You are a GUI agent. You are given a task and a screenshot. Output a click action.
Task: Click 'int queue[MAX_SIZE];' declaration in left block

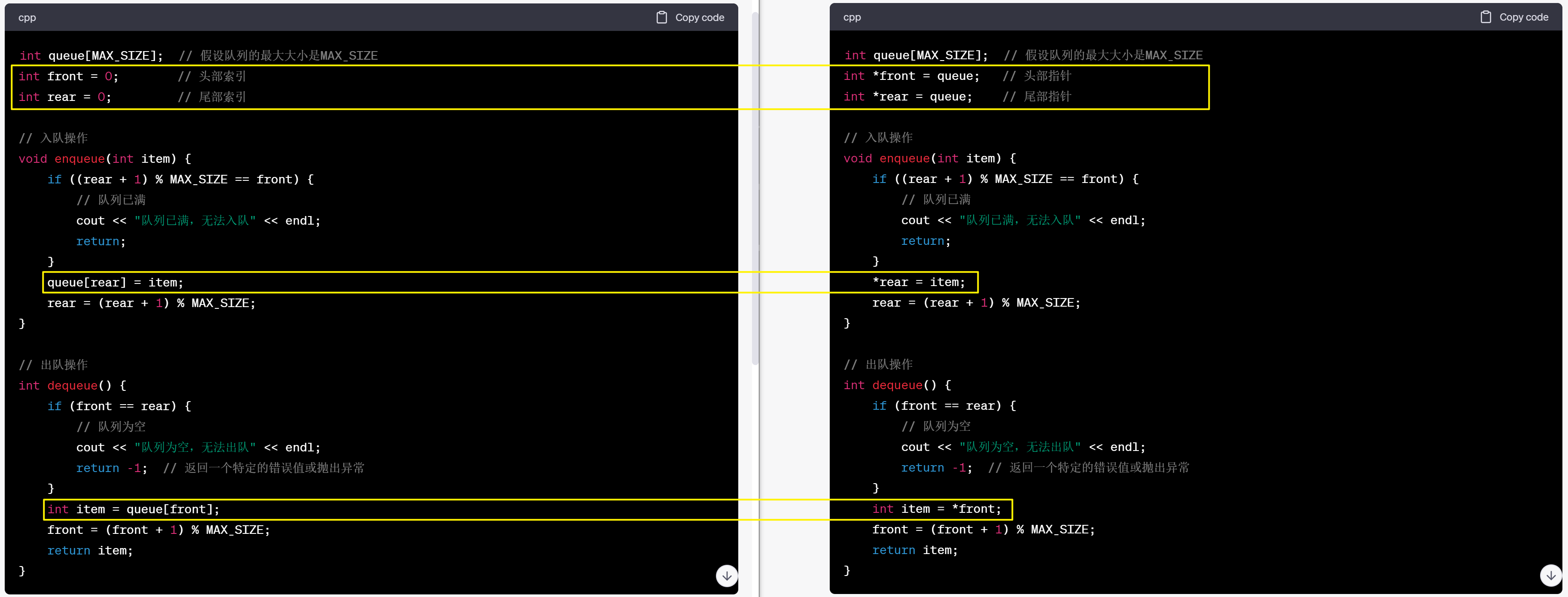91,55
